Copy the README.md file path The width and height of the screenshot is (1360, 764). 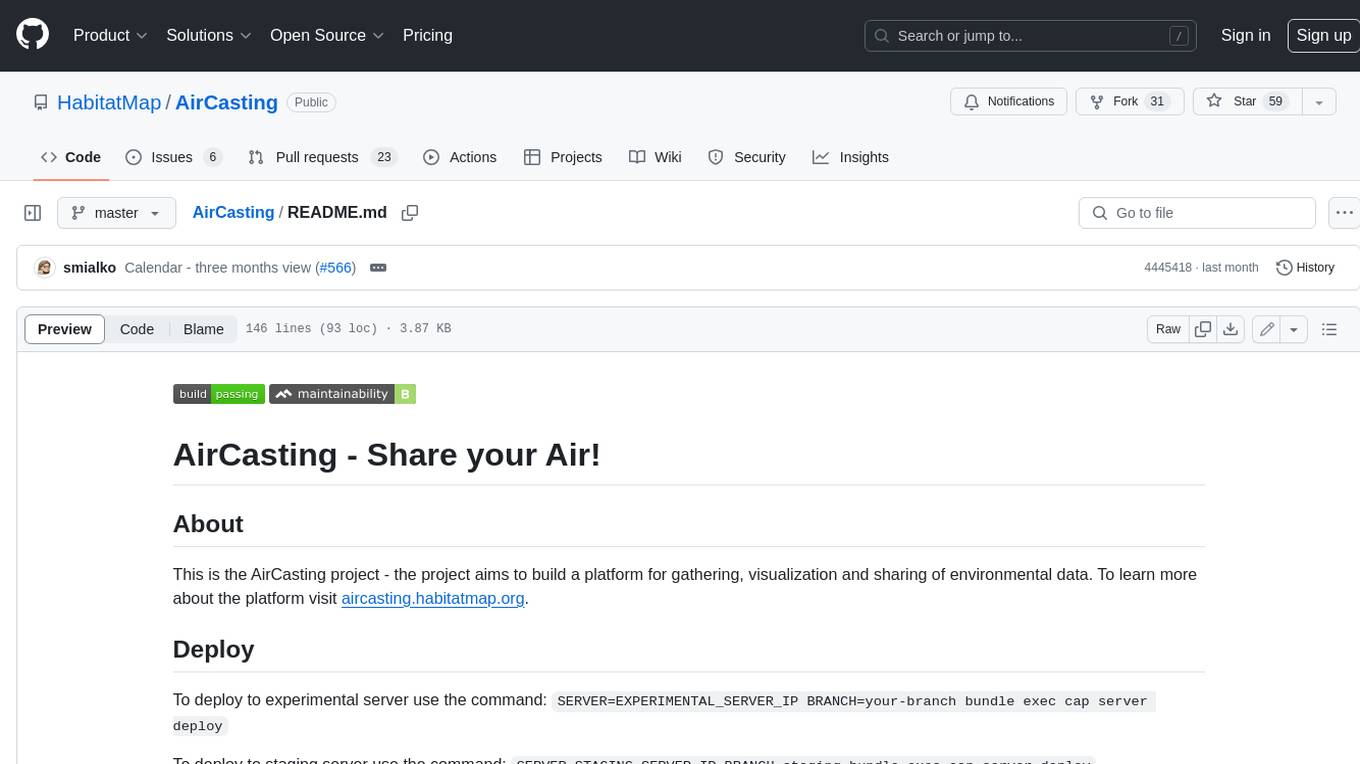tap(409, 213)
